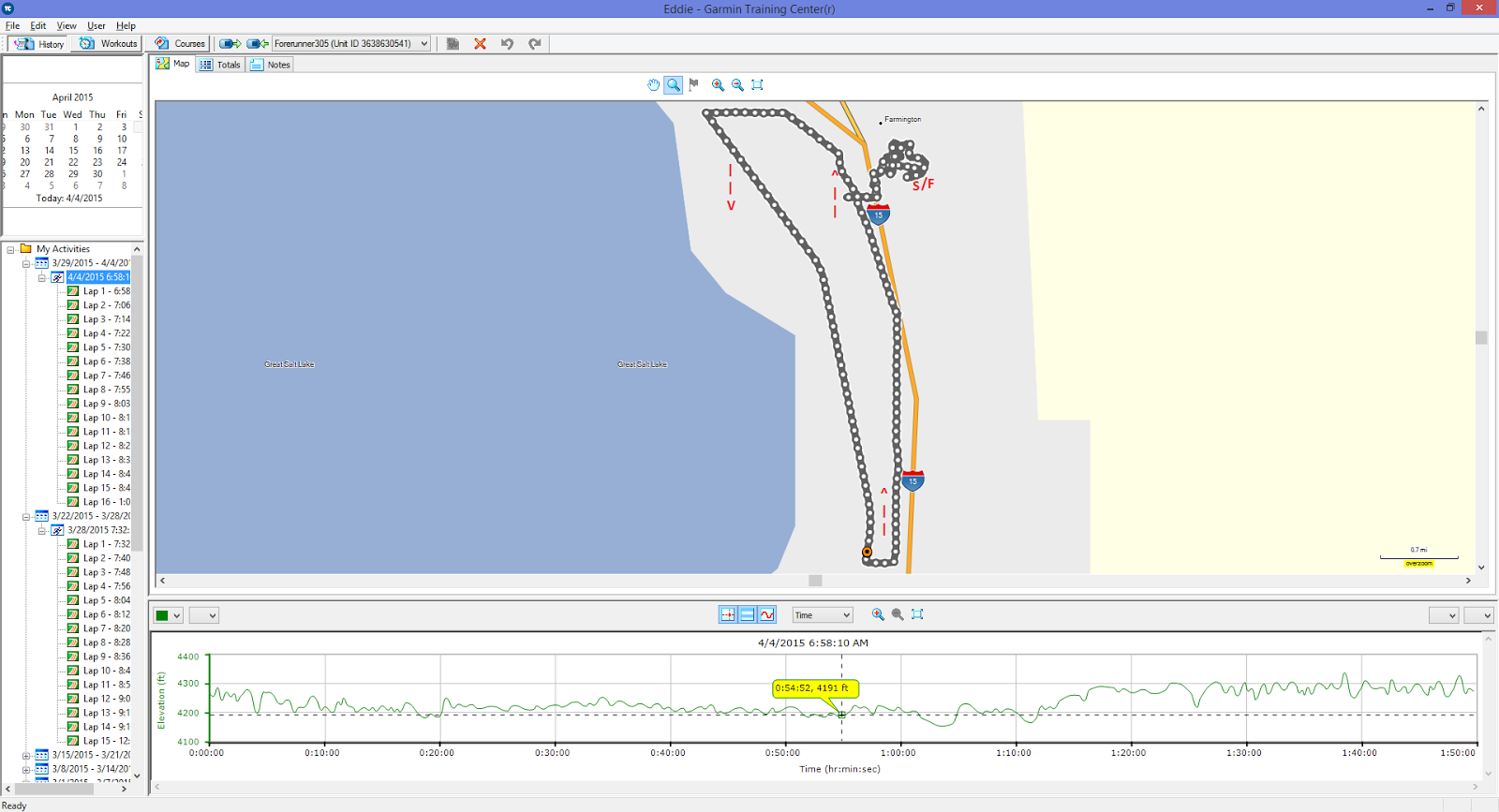Collapse the 3/22/2015 - 3/28/2015 week
The height and width of the screenshot is (812, 1499).
click(26, 516)
